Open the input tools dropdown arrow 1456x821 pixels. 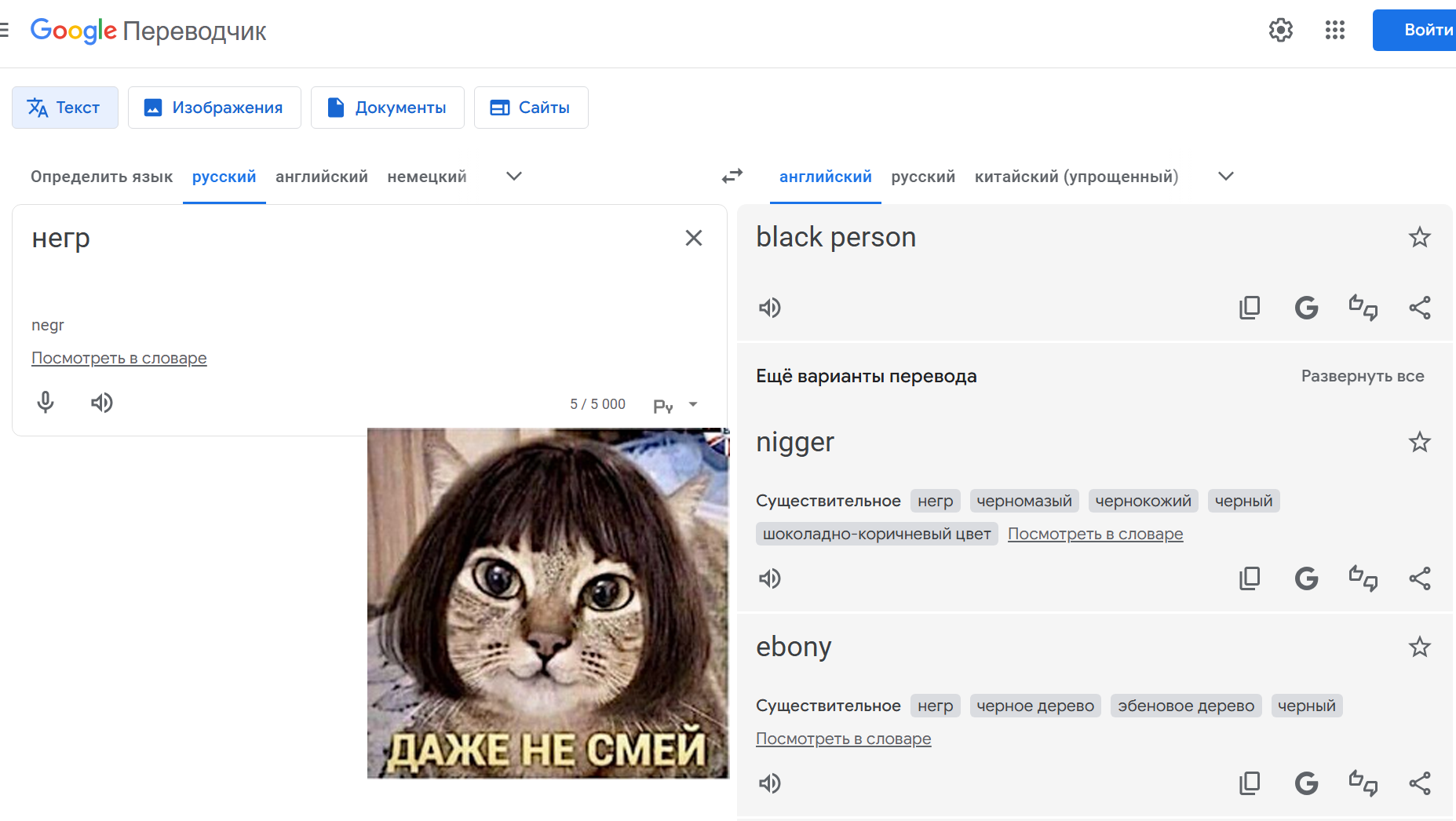693,405
